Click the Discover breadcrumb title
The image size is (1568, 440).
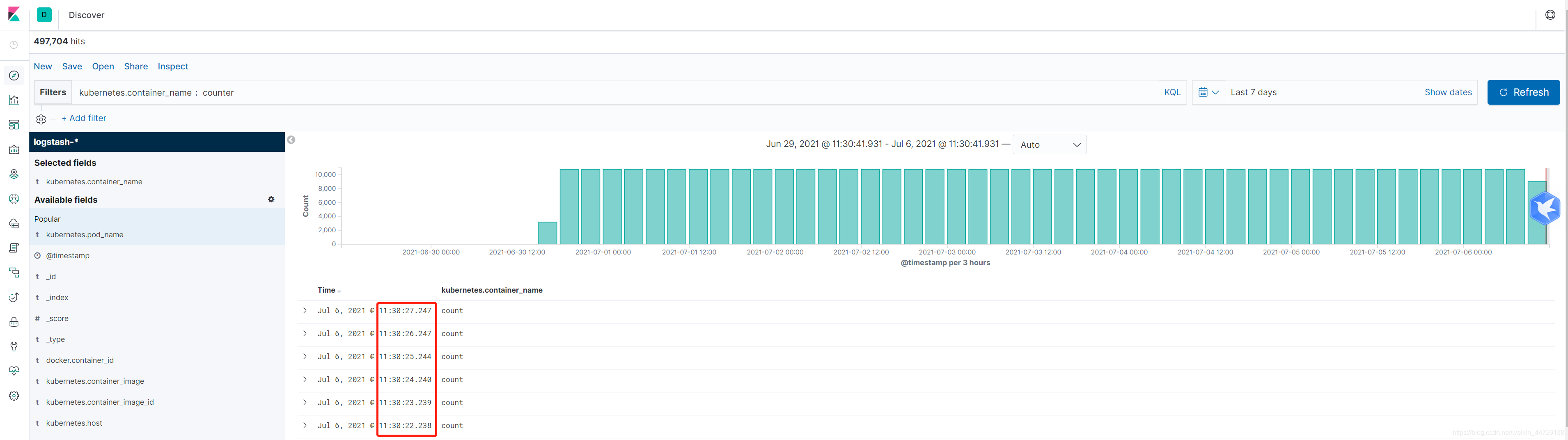tap(87, 15)
